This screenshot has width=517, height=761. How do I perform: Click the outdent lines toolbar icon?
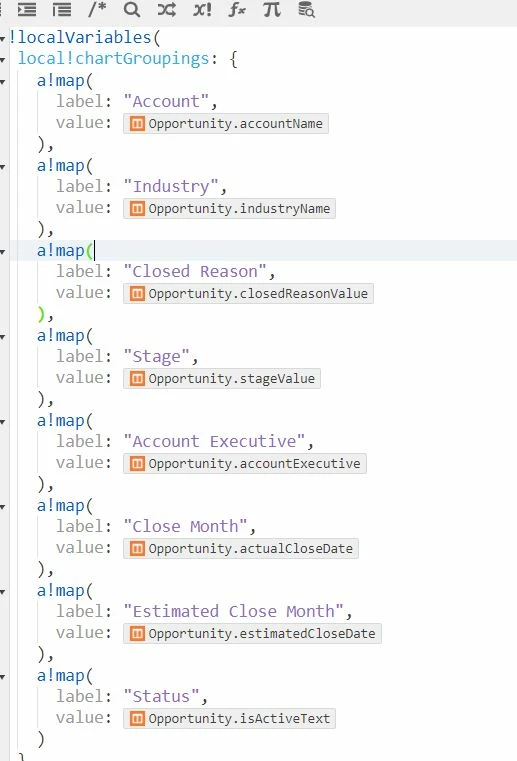(x=62, y=10)
